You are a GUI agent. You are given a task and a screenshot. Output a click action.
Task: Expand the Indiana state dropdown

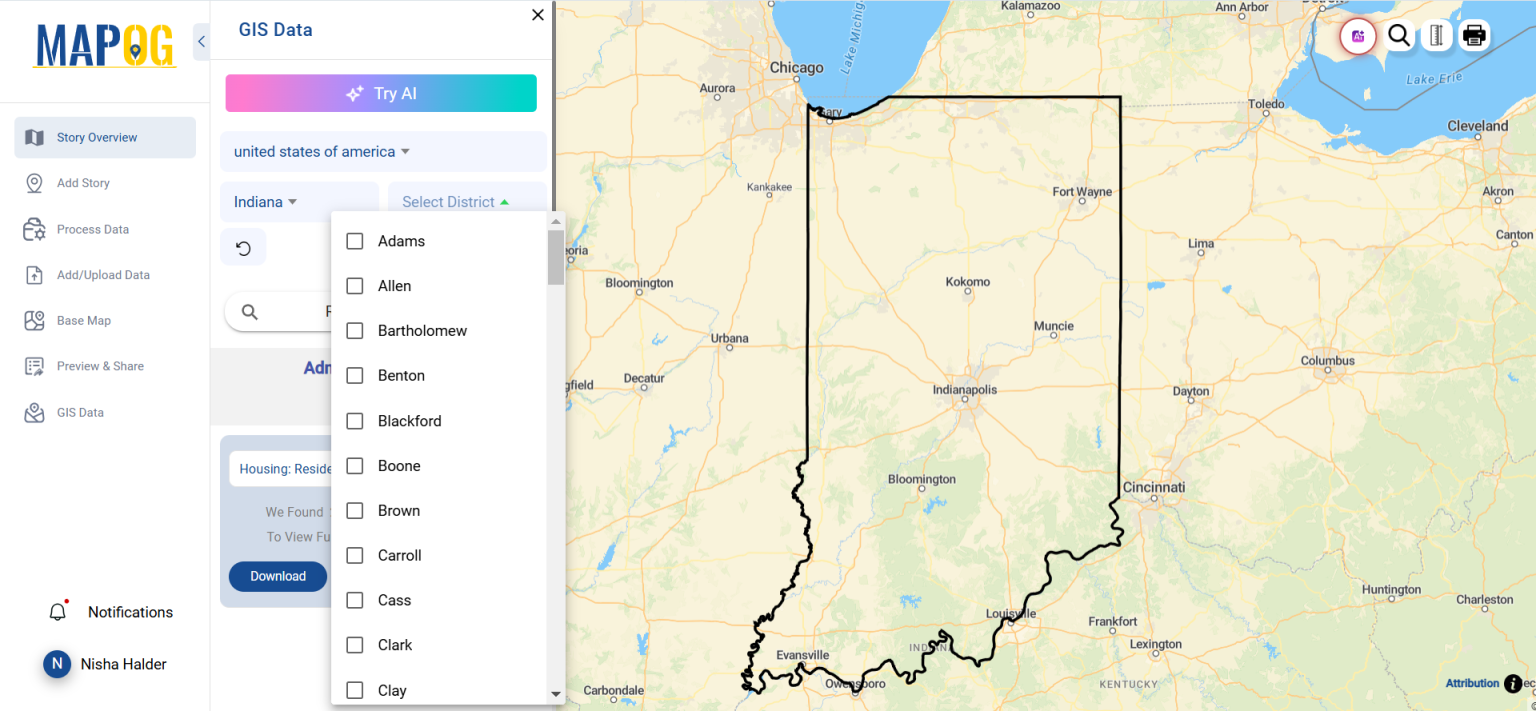click(264, 201)
